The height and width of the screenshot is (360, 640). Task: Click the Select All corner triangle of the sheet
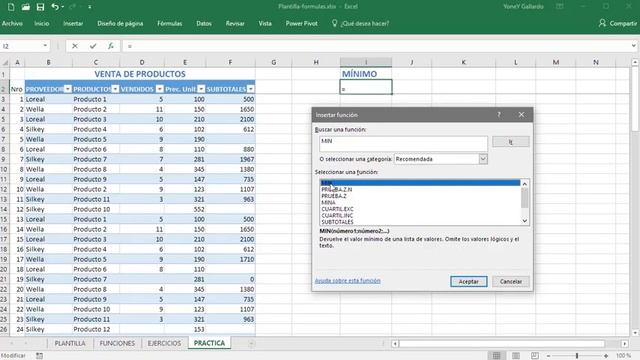pyautogui.click(x=5, y=62)
